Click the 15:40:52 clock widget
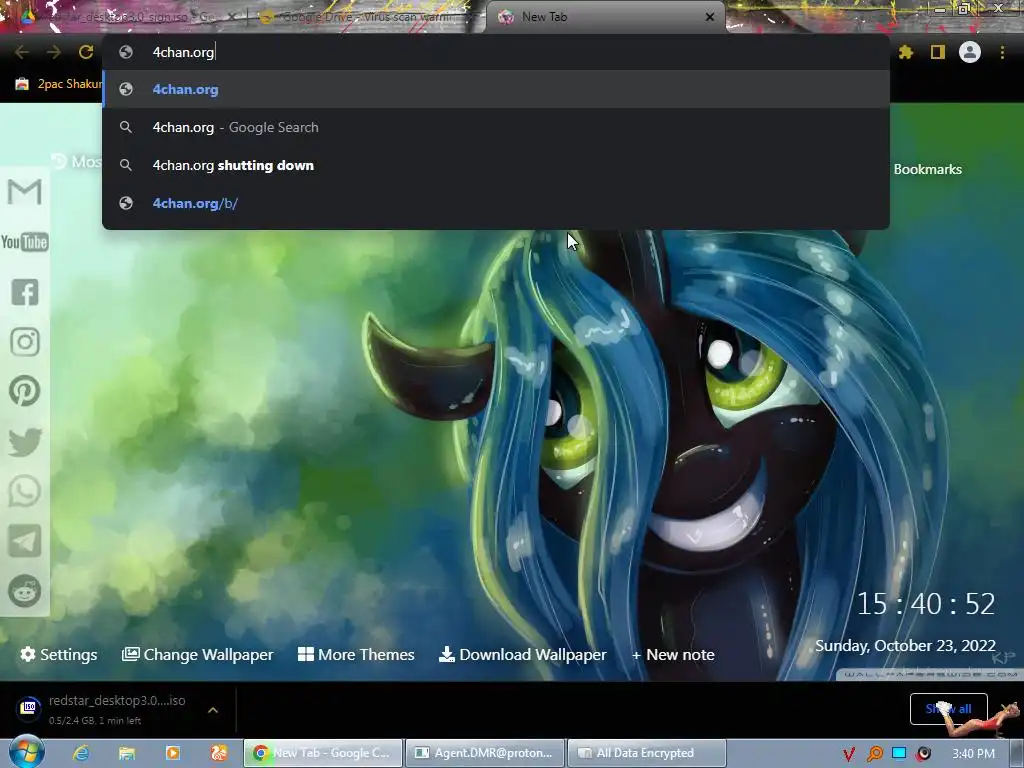 click(x=926, y=604)
